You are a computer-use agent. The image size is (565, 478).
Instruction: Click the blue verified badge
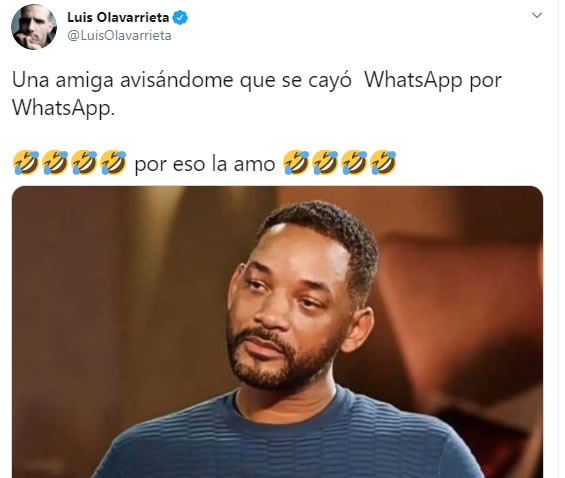[180, 17]
